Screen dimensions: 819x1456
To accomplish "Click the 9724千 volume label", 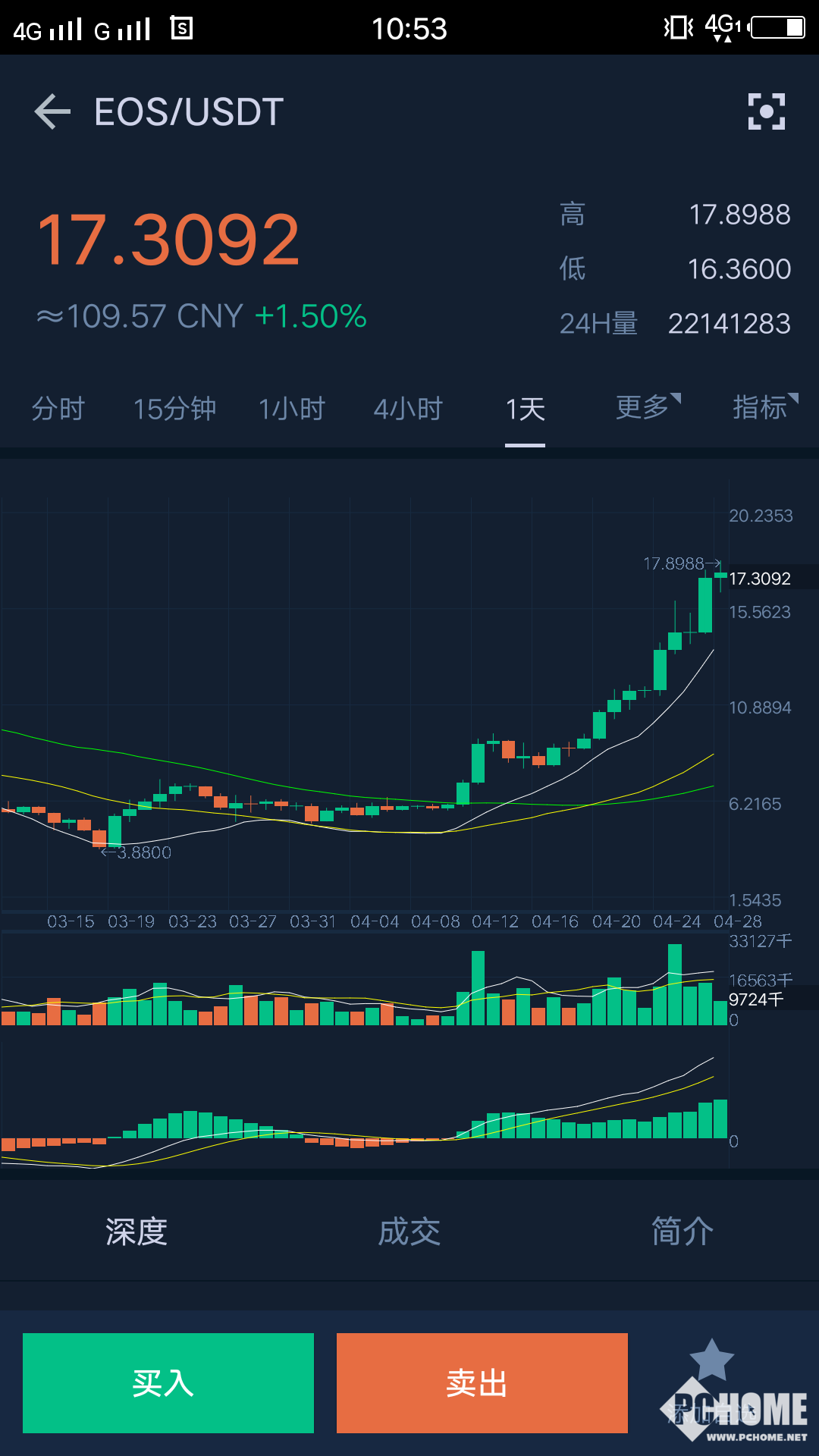I will pos(756,999).
